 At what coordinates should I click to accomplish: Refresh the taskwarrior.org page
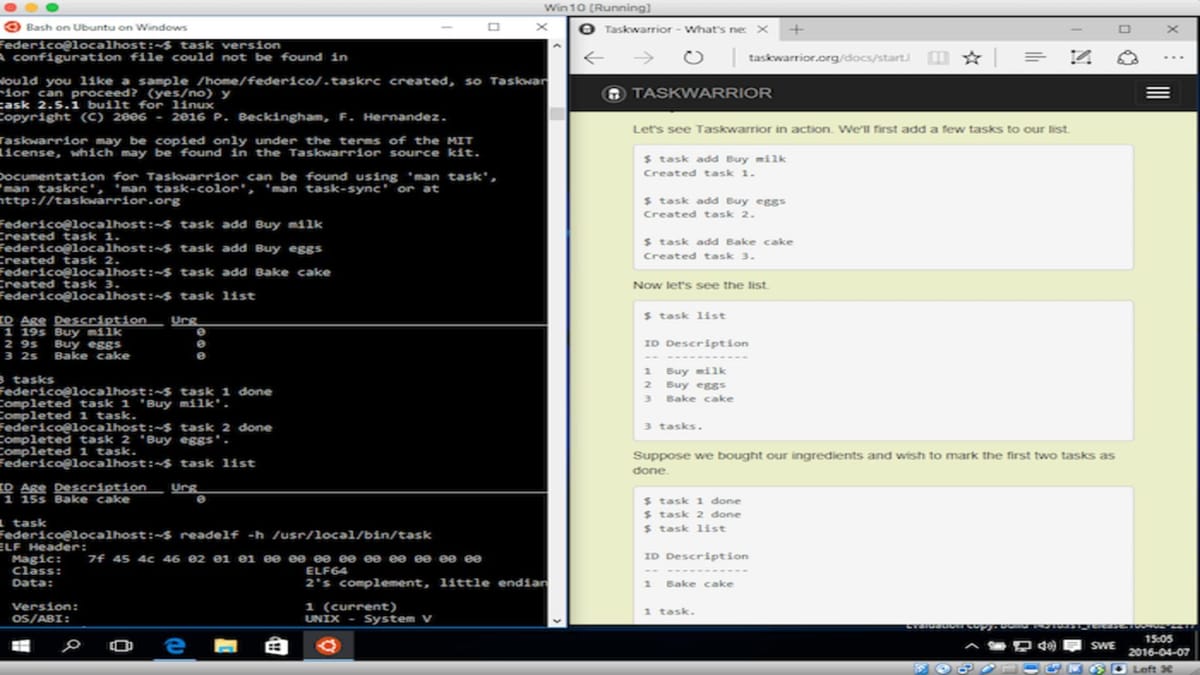pos(694,58)
